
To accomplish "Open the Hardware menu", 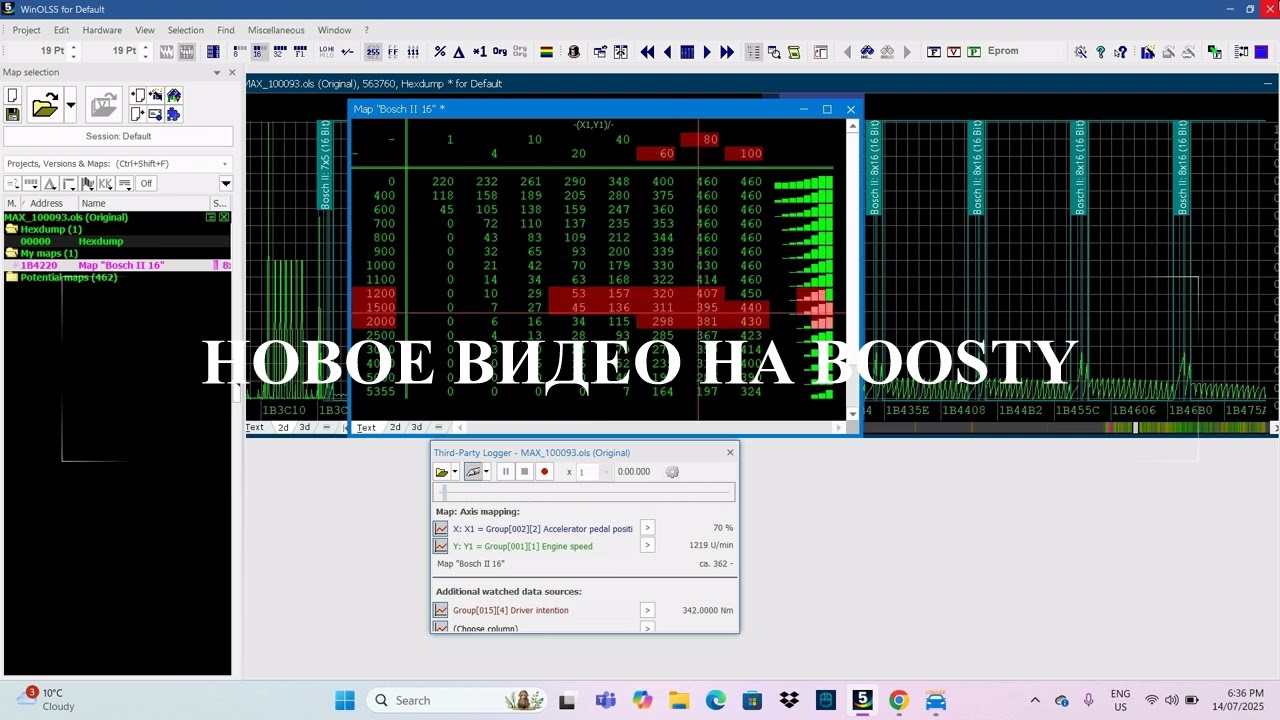I will pyautogui.click(x=102, y=30).
